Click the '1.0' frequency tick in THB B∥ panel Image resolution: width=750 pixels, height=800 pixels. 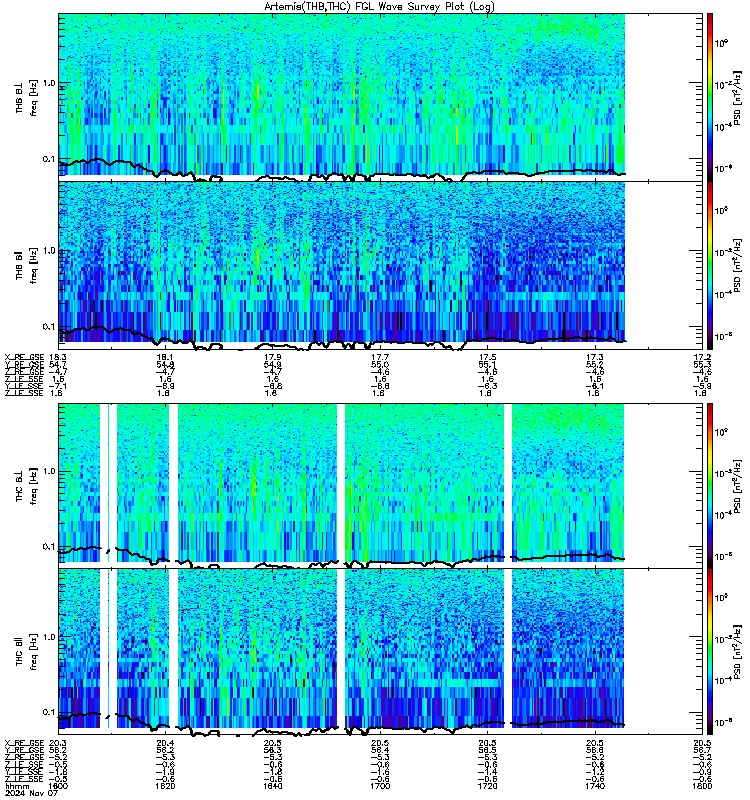pyautogui.click(x=49, y=251)
